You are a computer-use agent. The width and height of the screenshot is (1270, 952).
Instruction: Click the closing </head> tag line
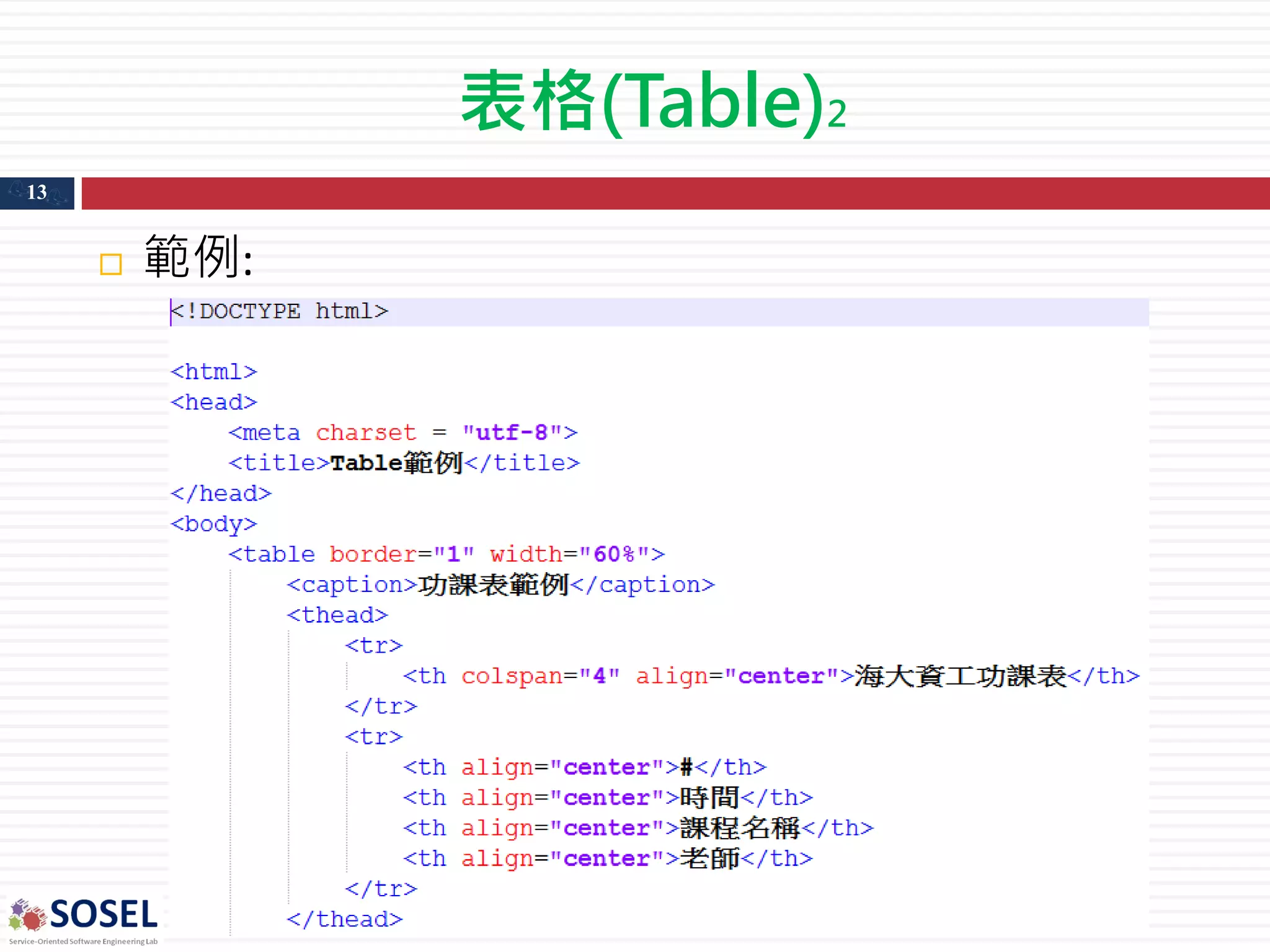(221, 493)
